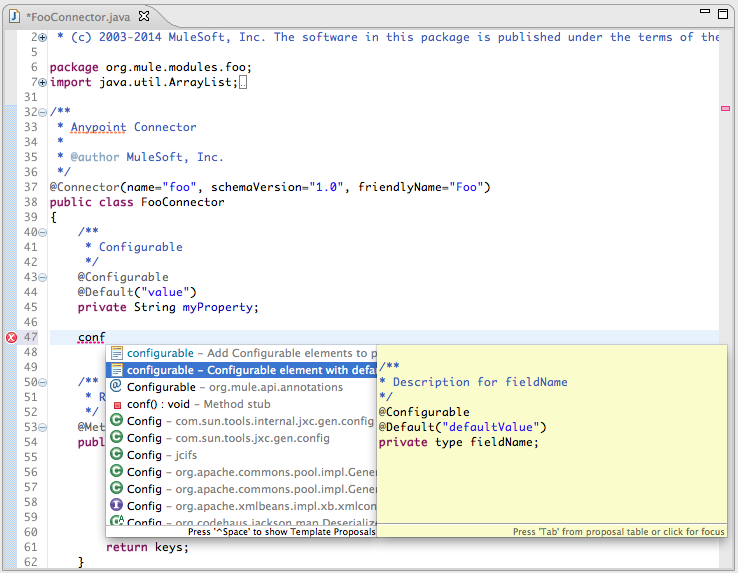738x573 pixels.
Task: Select the FooConnector.java editor tab
Action: 78,17
